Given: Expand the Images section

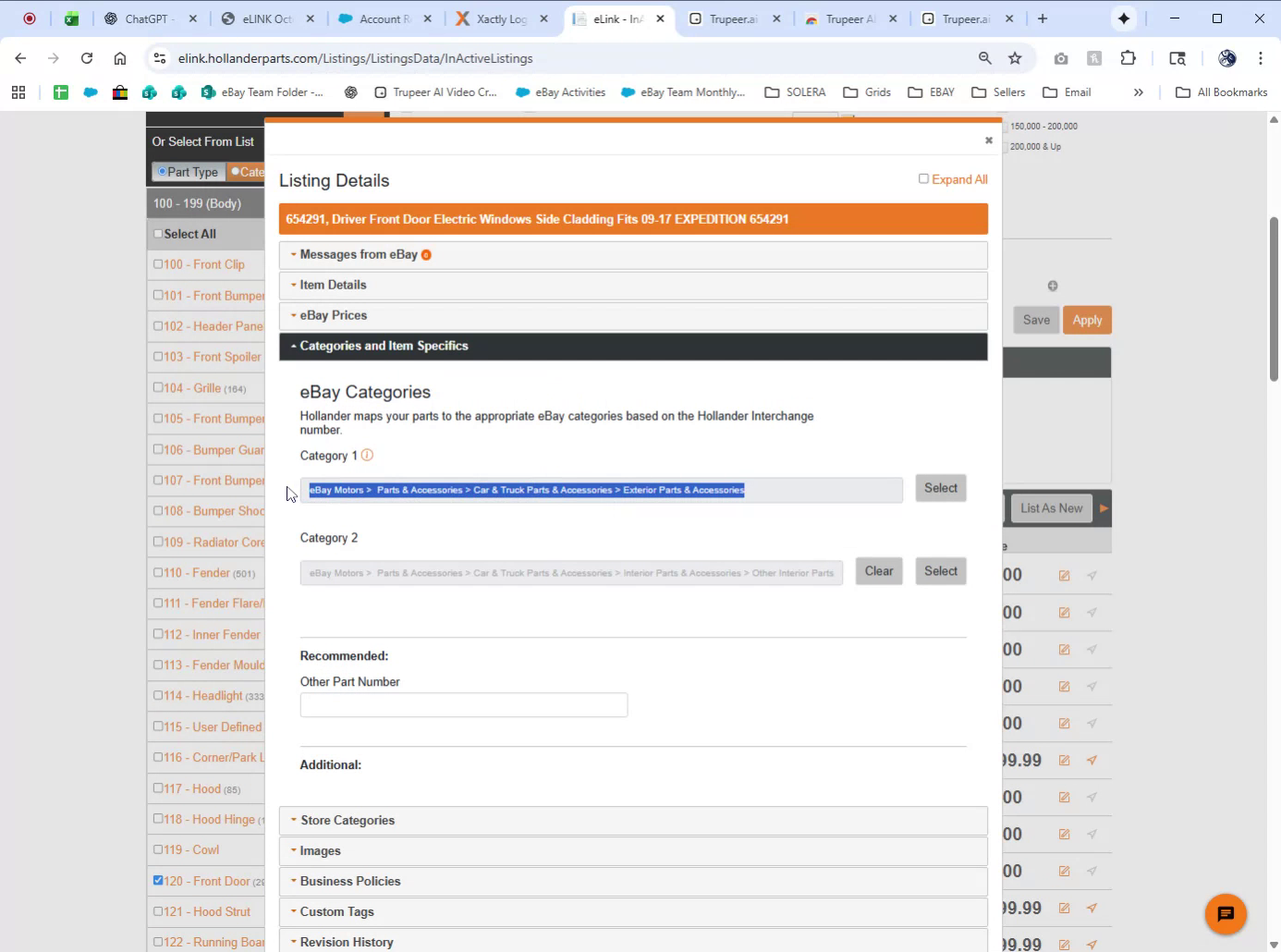Looking at the screenshot, I should (633, 850).
